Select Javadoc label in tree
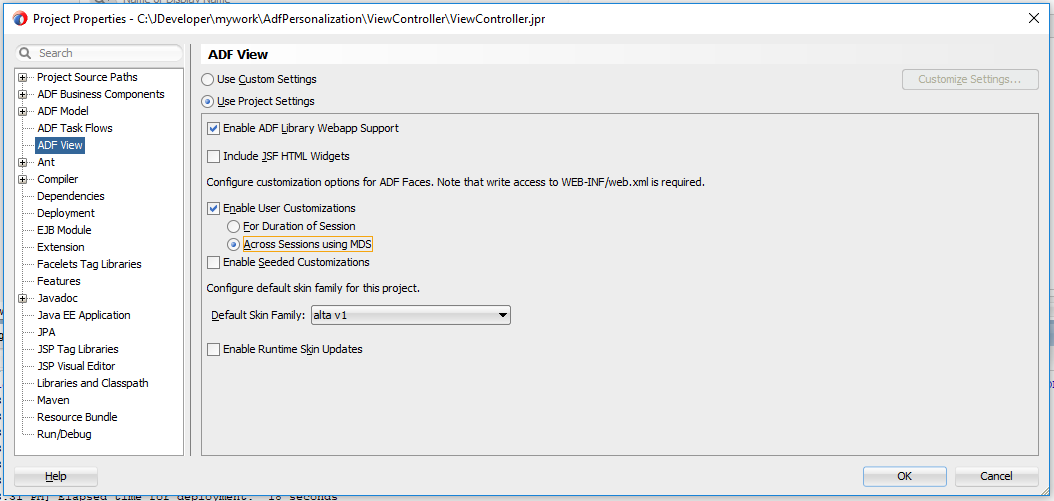 (57, 299)
